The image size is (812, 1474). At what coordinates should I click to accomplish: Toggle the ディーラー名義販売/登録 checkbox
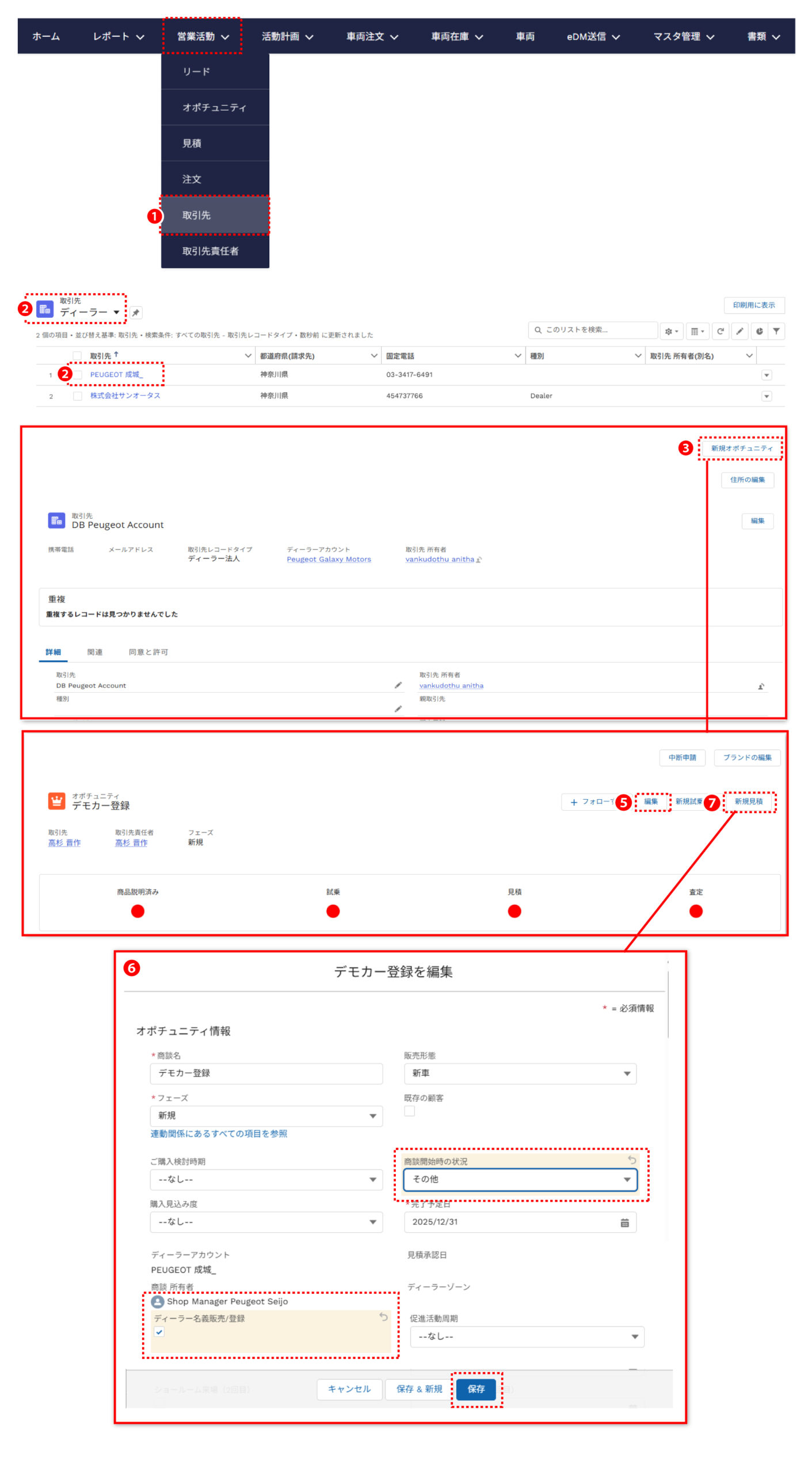159,1332
